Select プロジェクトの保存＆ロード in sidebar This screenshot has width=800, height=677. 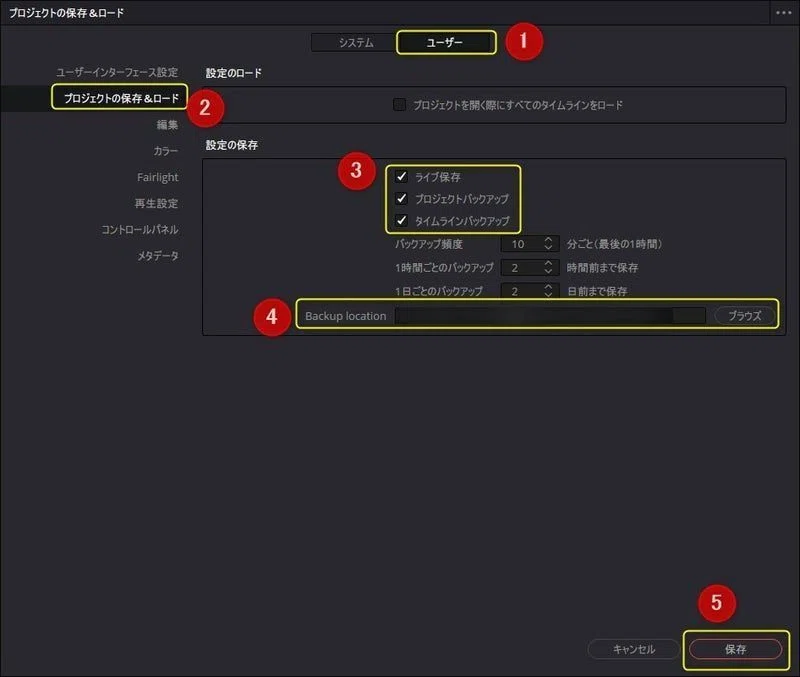click(x=121, y=98)
